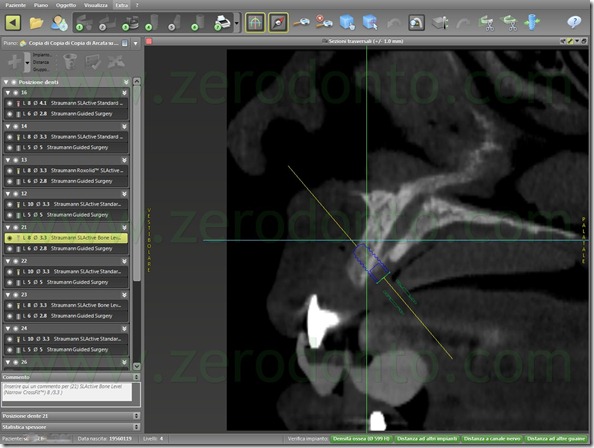
Task: Open workflow steps dropdown arrow
Action: 237,23
